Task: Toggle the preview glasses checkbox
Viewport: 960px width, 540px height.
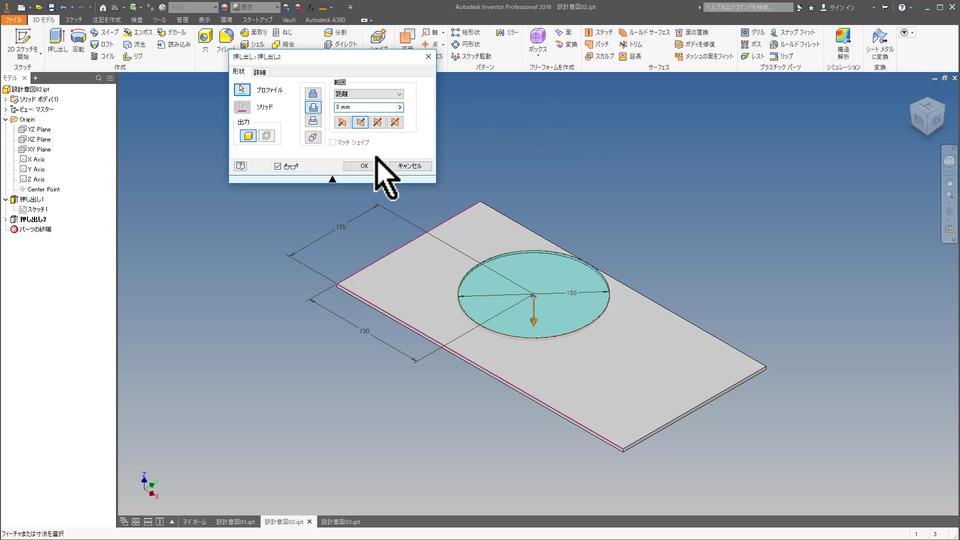Action: coord(277,166)
